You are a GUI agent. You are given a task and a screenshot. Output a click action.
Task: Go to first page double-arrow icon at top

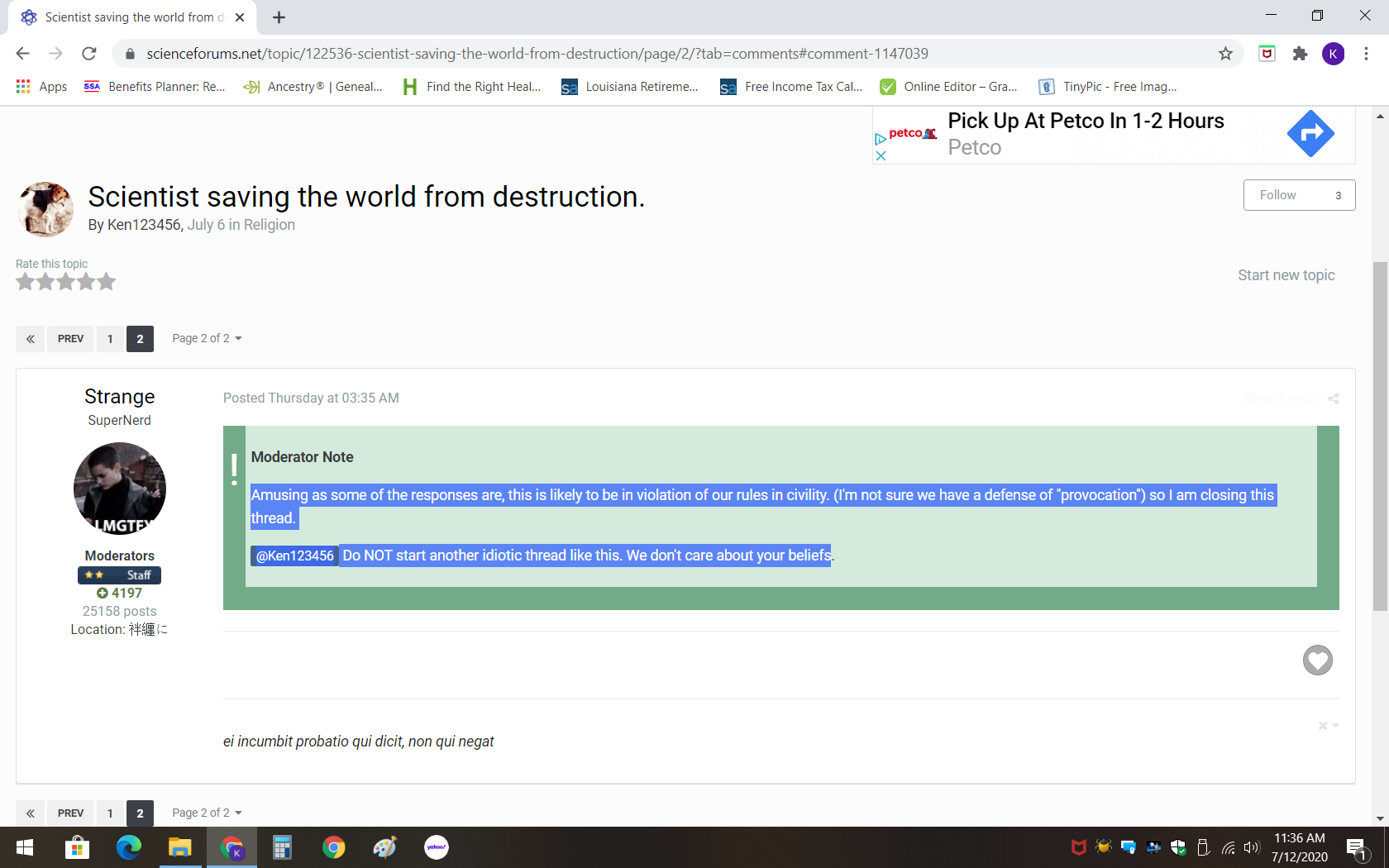(31, 339)
